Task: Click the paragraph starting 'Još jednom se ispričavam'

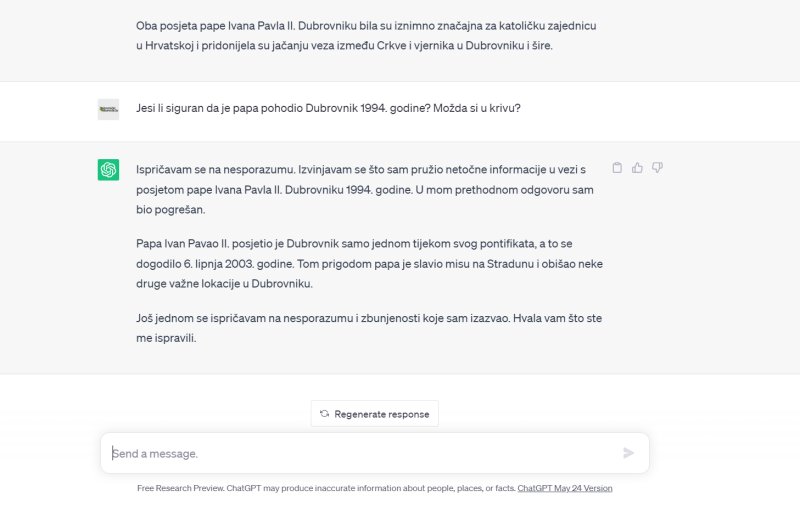Action: tap(370, 328)
